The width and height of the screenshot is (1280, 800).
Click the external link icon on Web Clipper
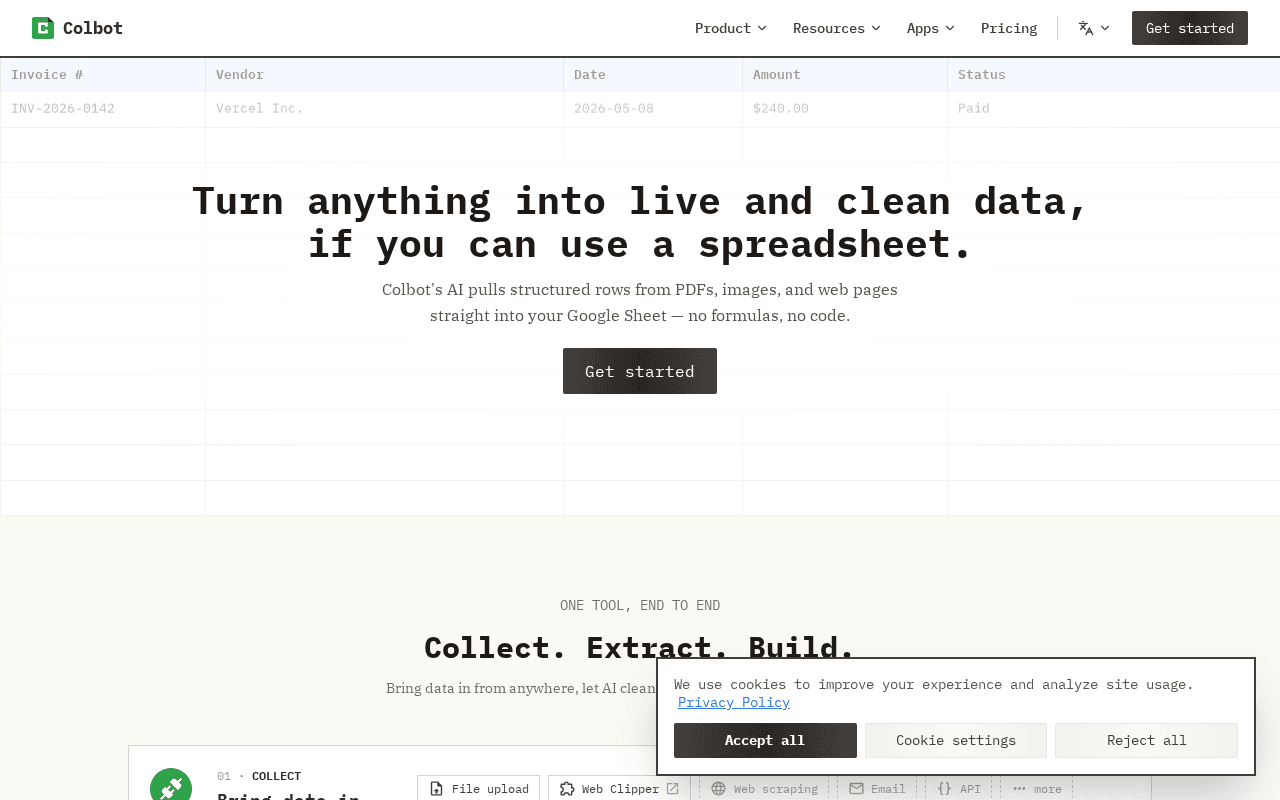(x=673, y=789)
